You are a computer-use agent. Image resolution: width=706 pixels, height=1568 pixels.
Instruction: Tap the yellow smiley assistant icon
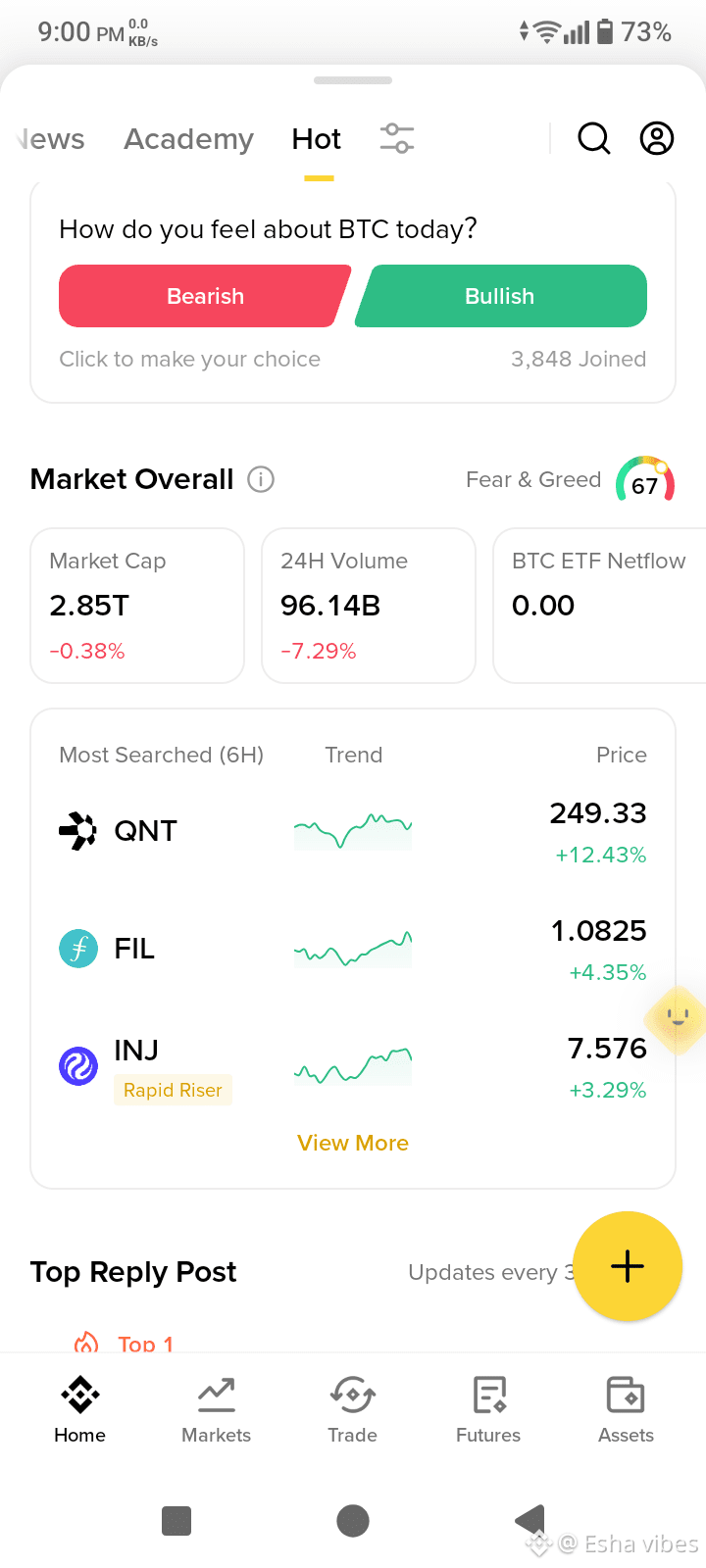(x=677, y=1019)
